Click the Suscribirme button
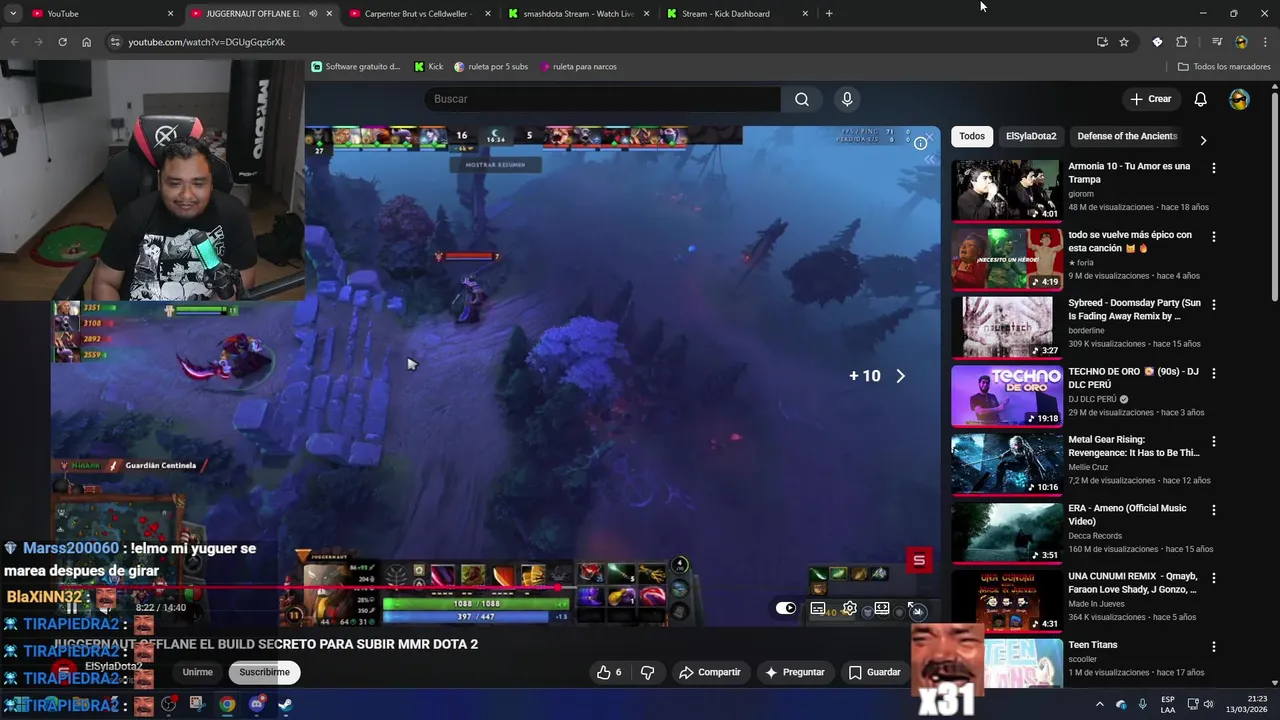1280x720 pixels. coord(264,672)
